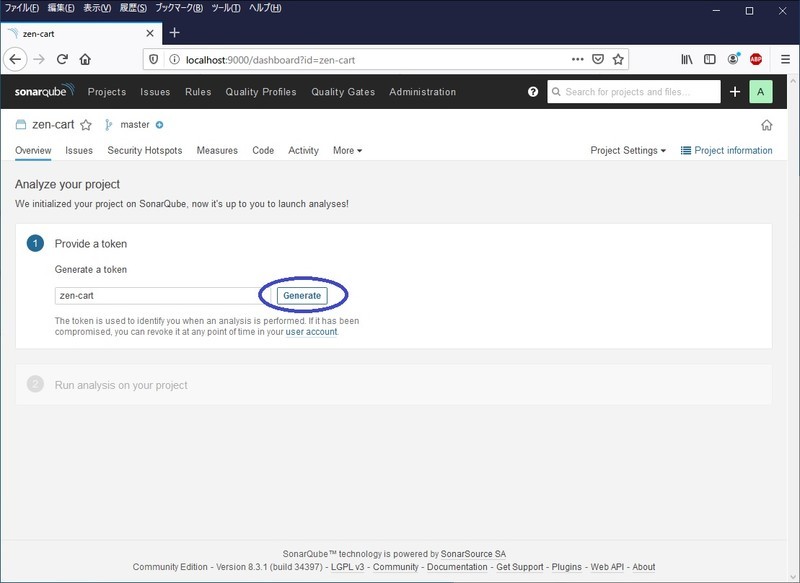The height and width of the screenshot is (583, 800).
Task: Select the project Issues tab
Action: (x=79, y=150)
